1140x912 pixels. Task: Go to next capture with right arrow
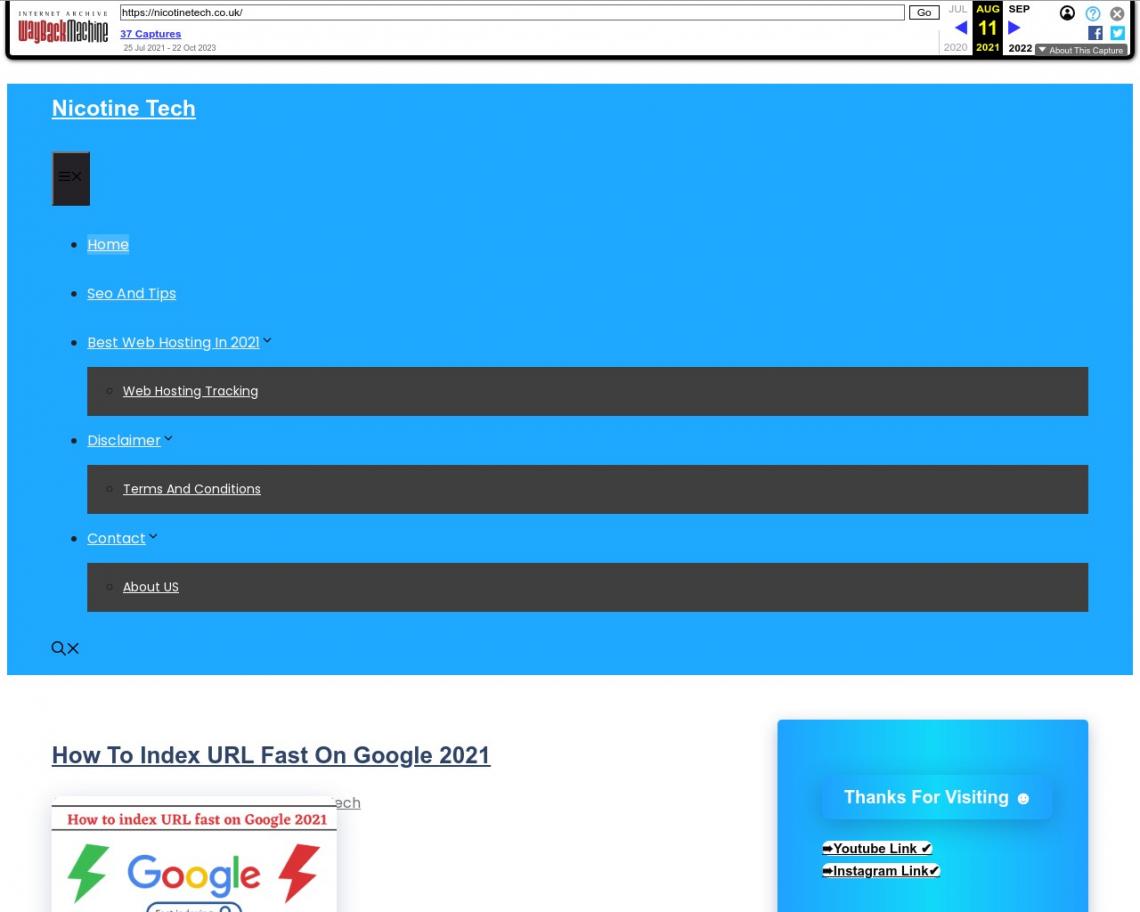pyautogui.click(x=1014, y=28)
